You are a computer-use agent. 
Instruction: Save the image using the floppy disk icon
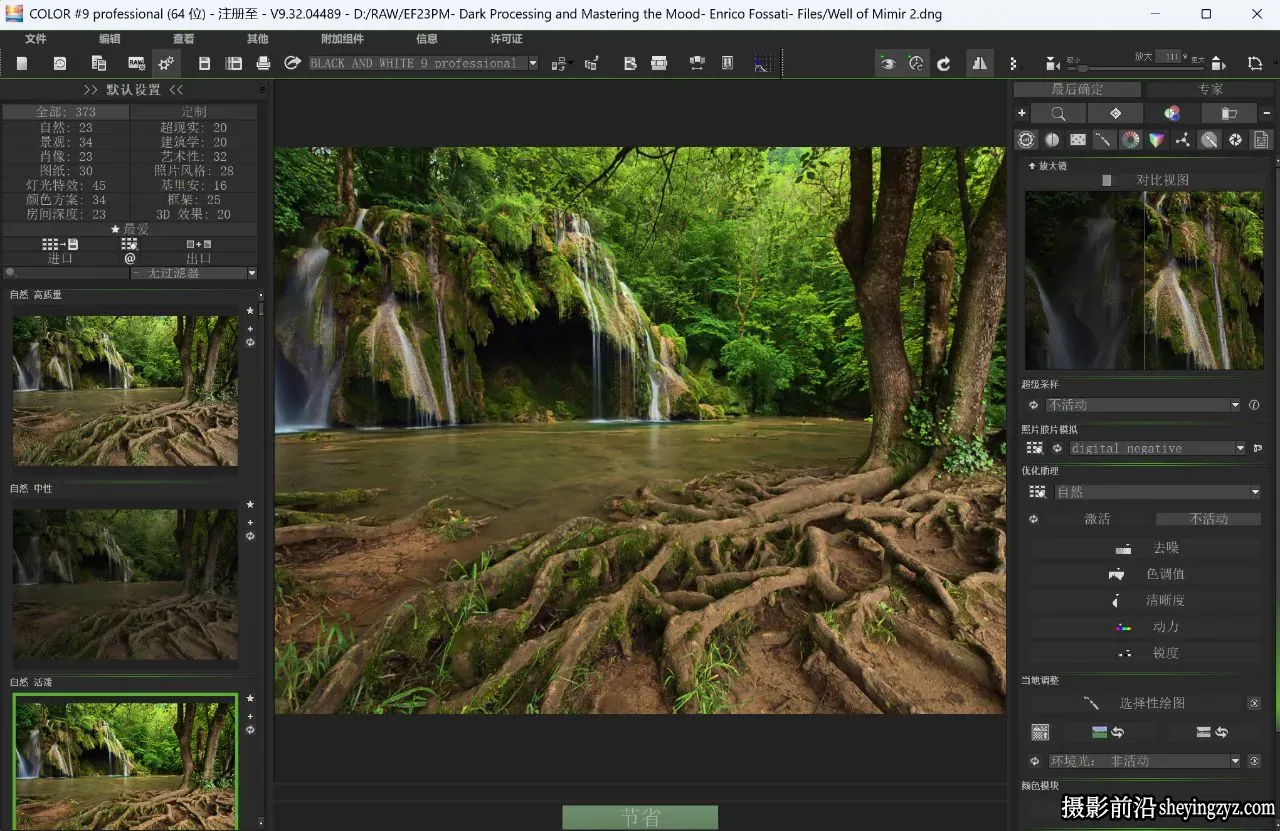204,63
